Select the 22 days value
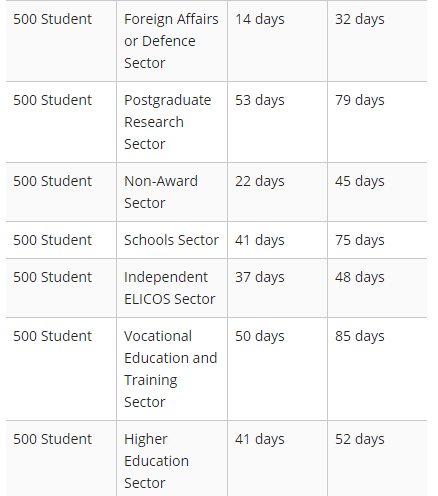The image size is (438, 496). [260, 181]
